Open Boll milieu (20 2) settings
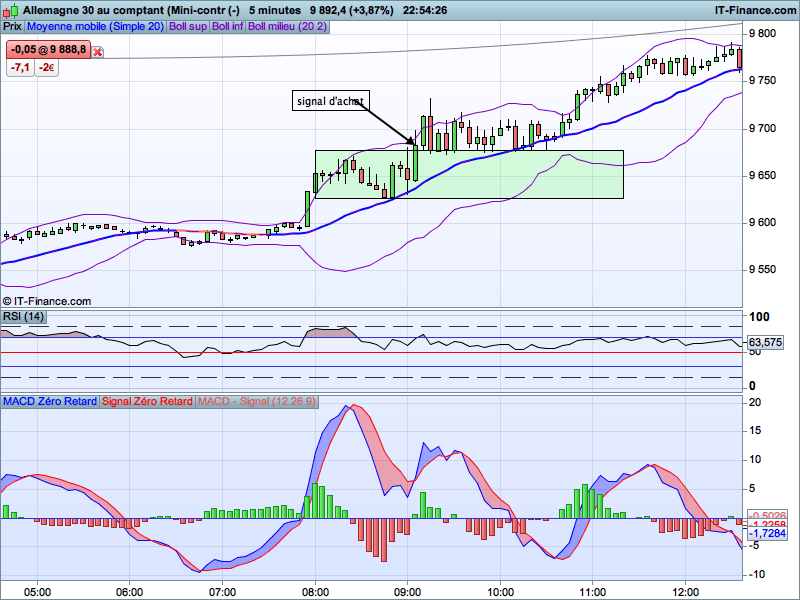 click(287, 27)
